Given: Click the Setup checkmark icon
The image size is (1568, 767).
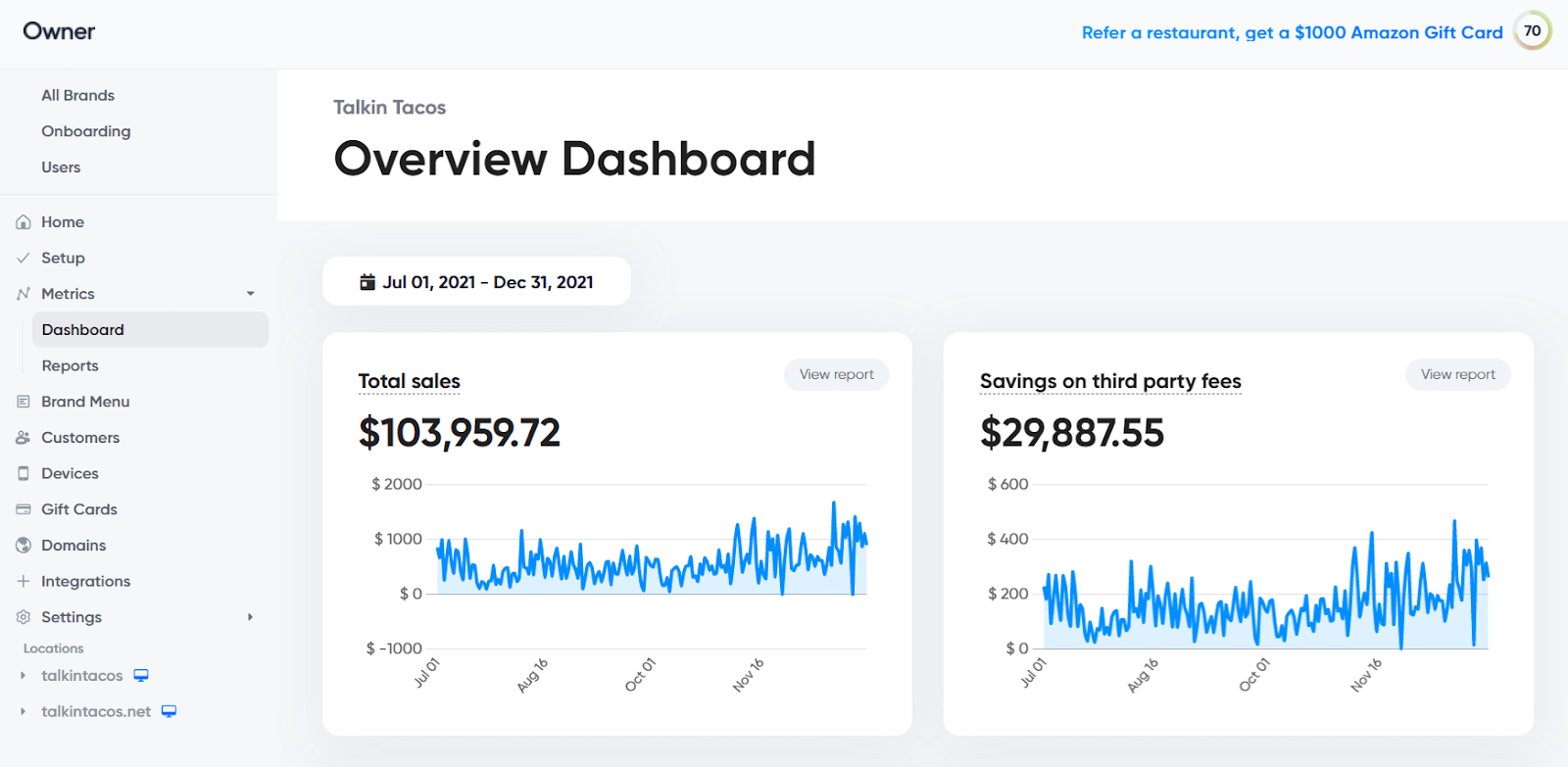Looking at the screenshot, I should 24,258.
